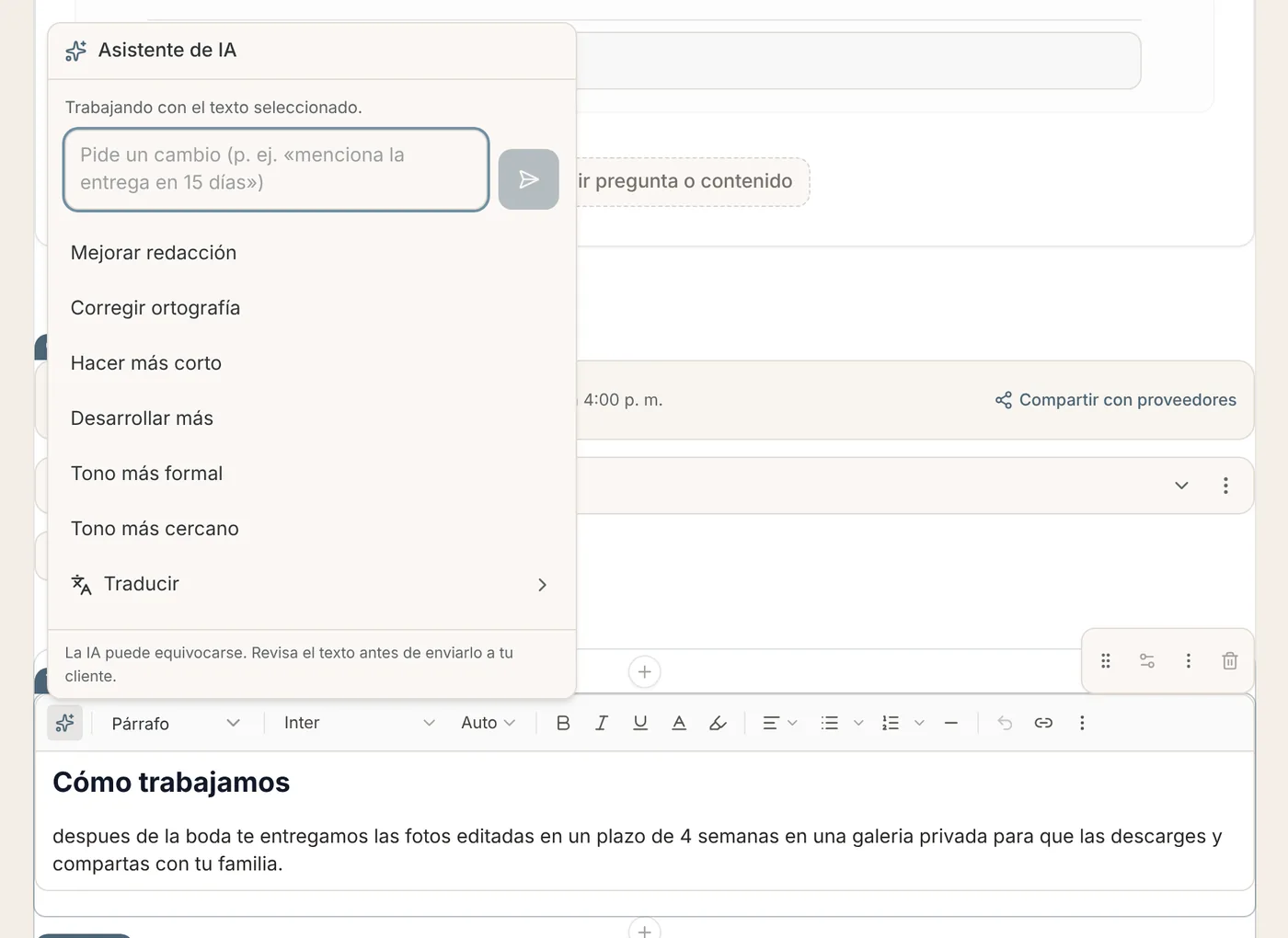The image size is (1288, 938).
Task: Choose Mejorar redacción
Action: tap(312, 253)
